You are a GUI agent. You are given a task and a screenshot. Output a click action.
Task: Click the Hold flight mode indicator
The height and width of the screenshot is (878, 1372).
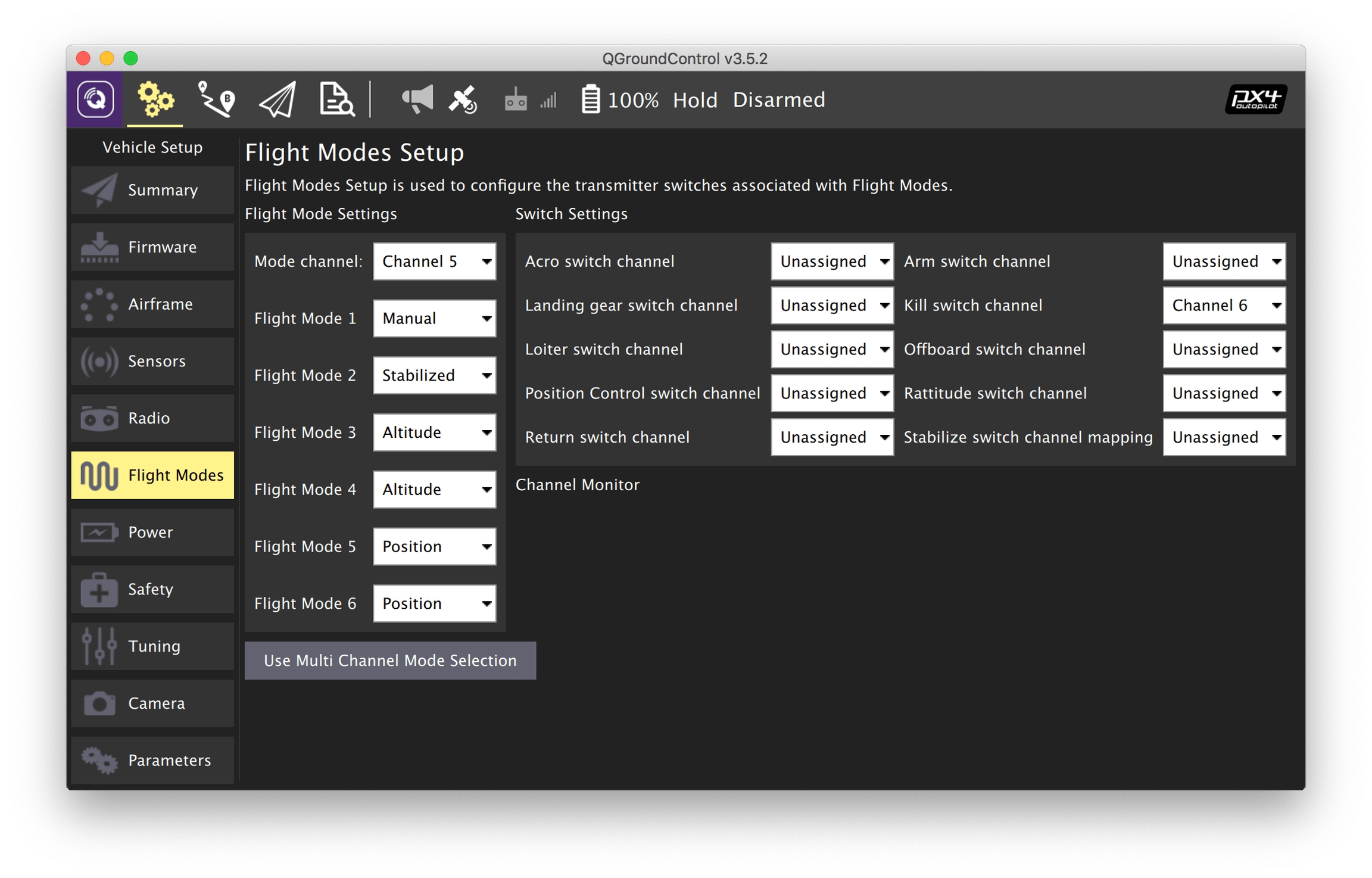(694, 99)
